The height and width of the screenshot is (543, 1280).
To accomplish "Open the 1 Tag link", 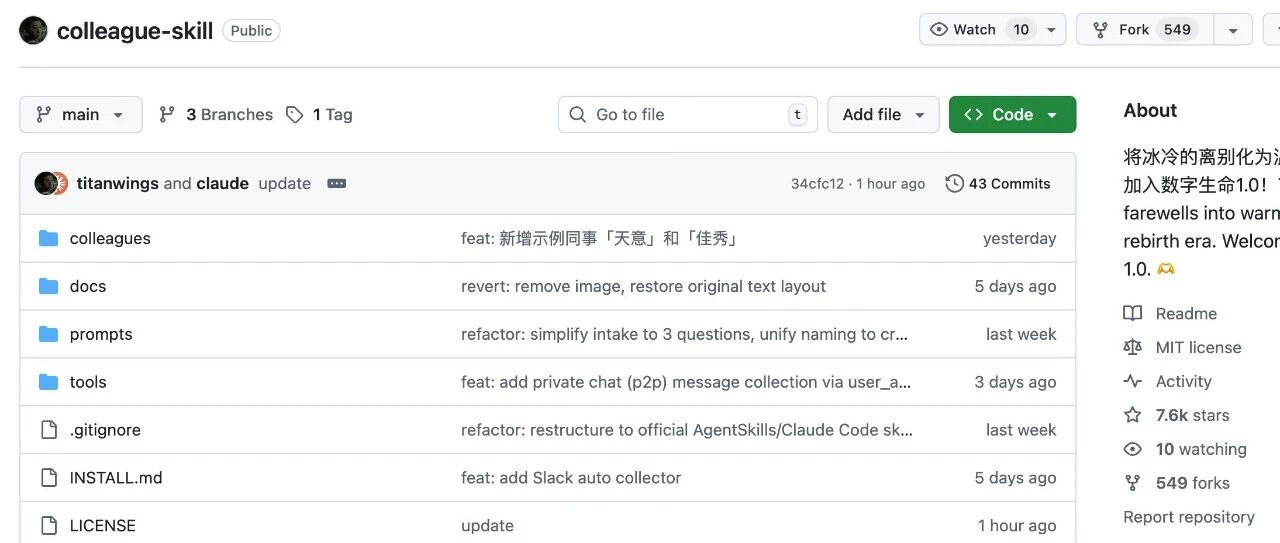I will coord(332,114).
